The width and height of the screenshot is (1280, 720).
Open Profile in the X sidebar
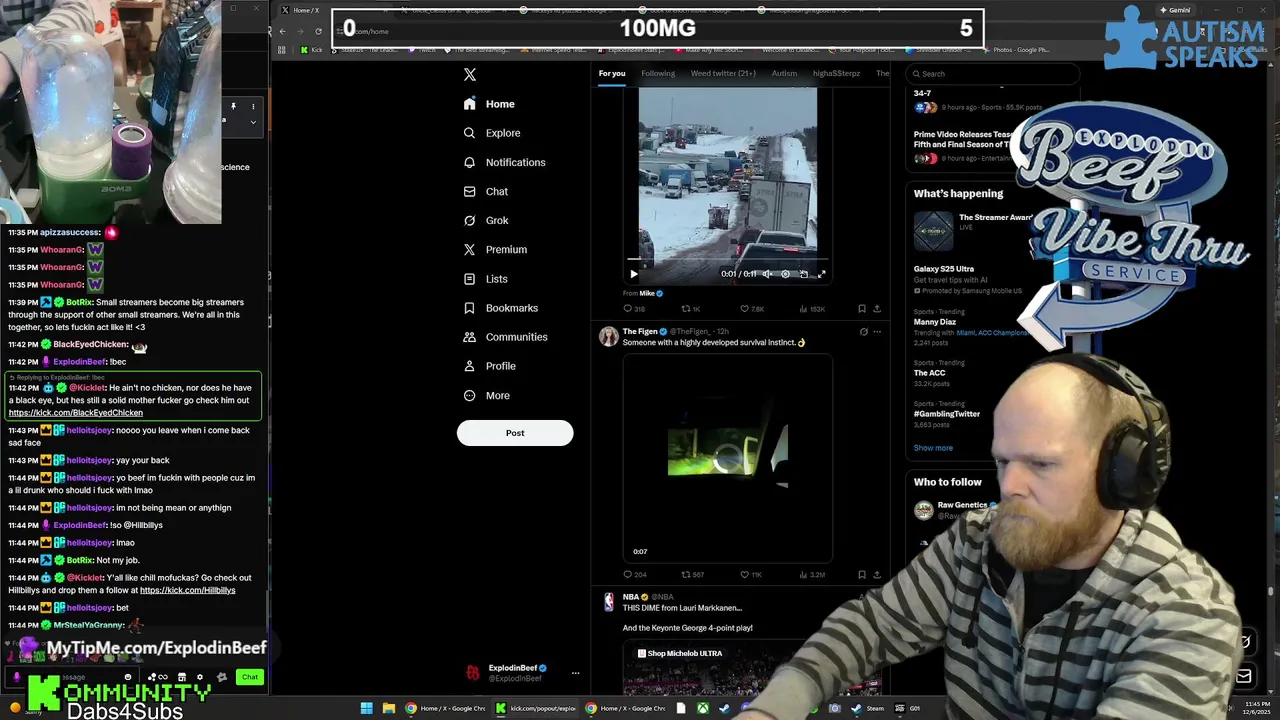pos(490,366)
